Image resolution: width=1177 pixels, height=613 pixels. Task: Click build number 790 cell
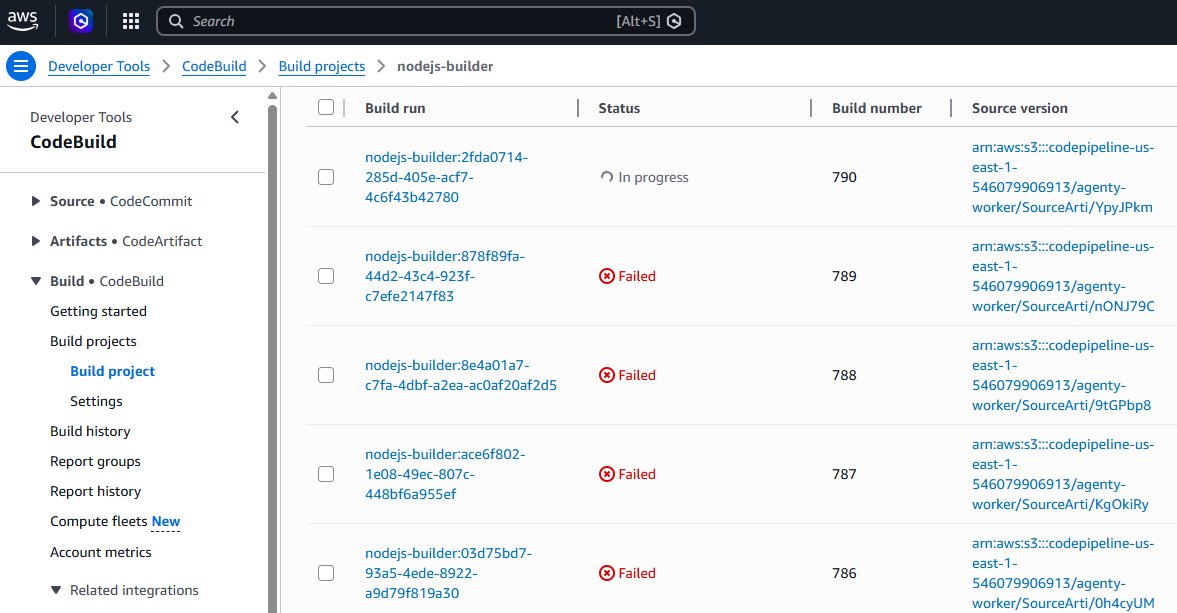click(x=844, y=177)
